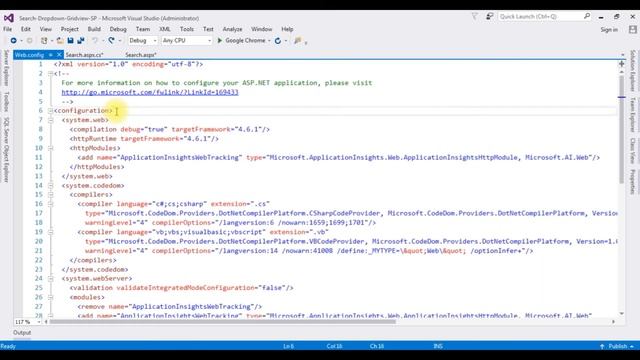Click the Open File folder icon
Viewport: 640px width, 360px height.
60,40
